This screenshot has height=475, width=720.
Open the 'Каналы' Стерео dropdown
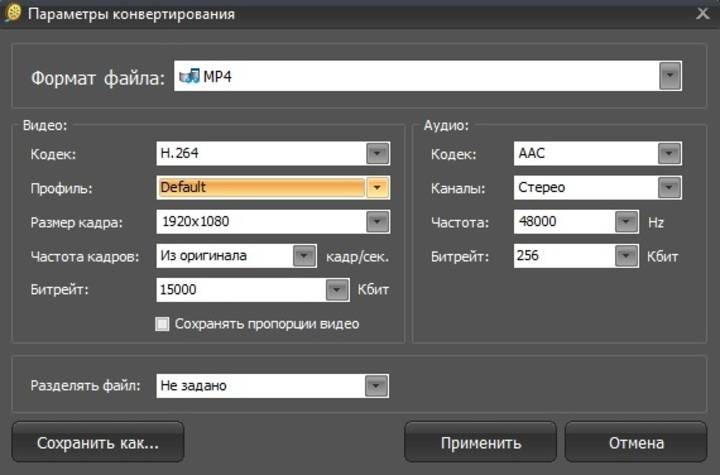click(669, 187)
